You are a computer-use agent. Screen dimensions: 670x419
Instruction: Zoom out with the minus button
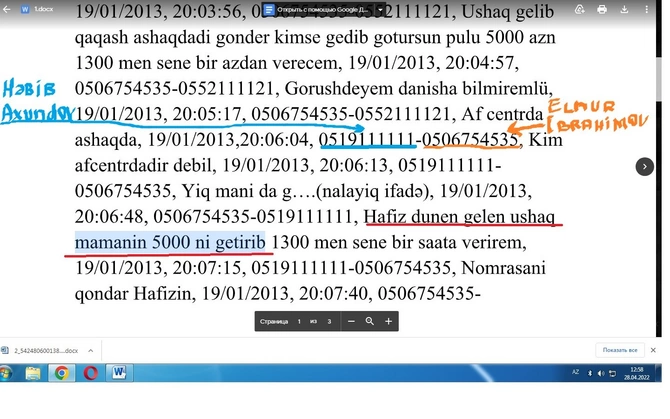tap(351, 321)
